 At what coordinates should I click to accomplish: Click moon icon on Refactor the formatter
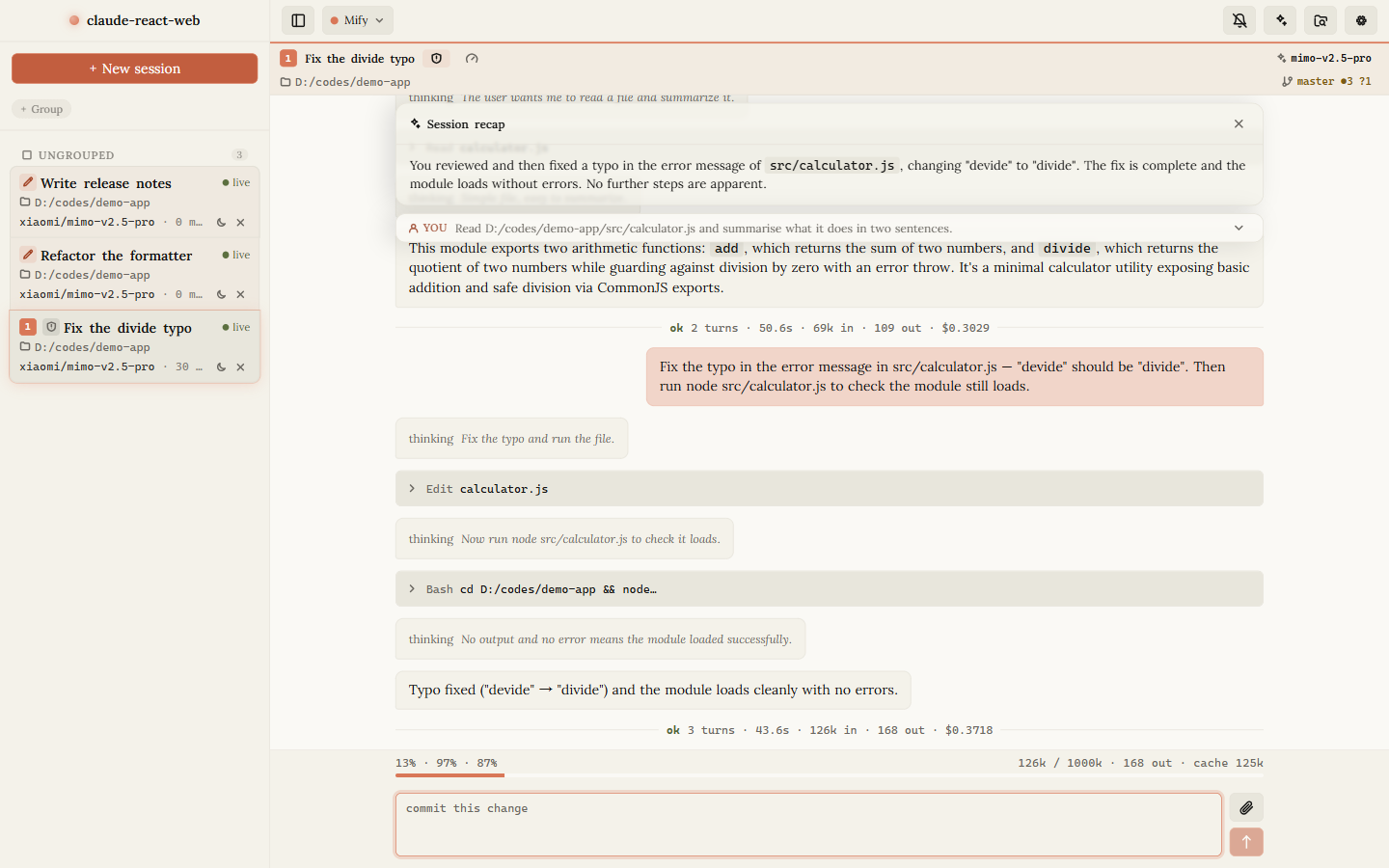tap(221, 294)
